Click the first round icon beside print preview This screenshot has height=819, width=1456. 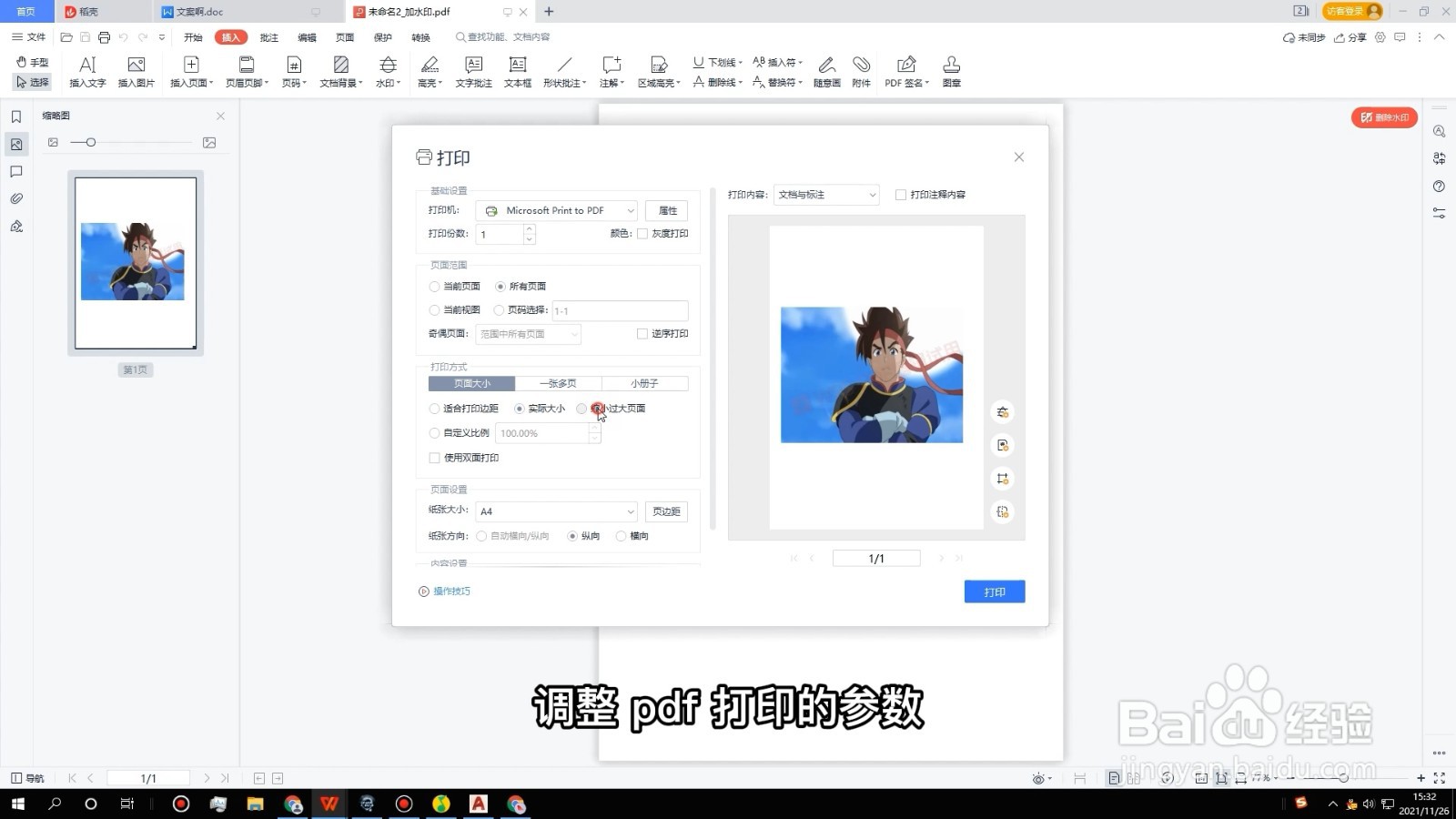pos(1003,412)
